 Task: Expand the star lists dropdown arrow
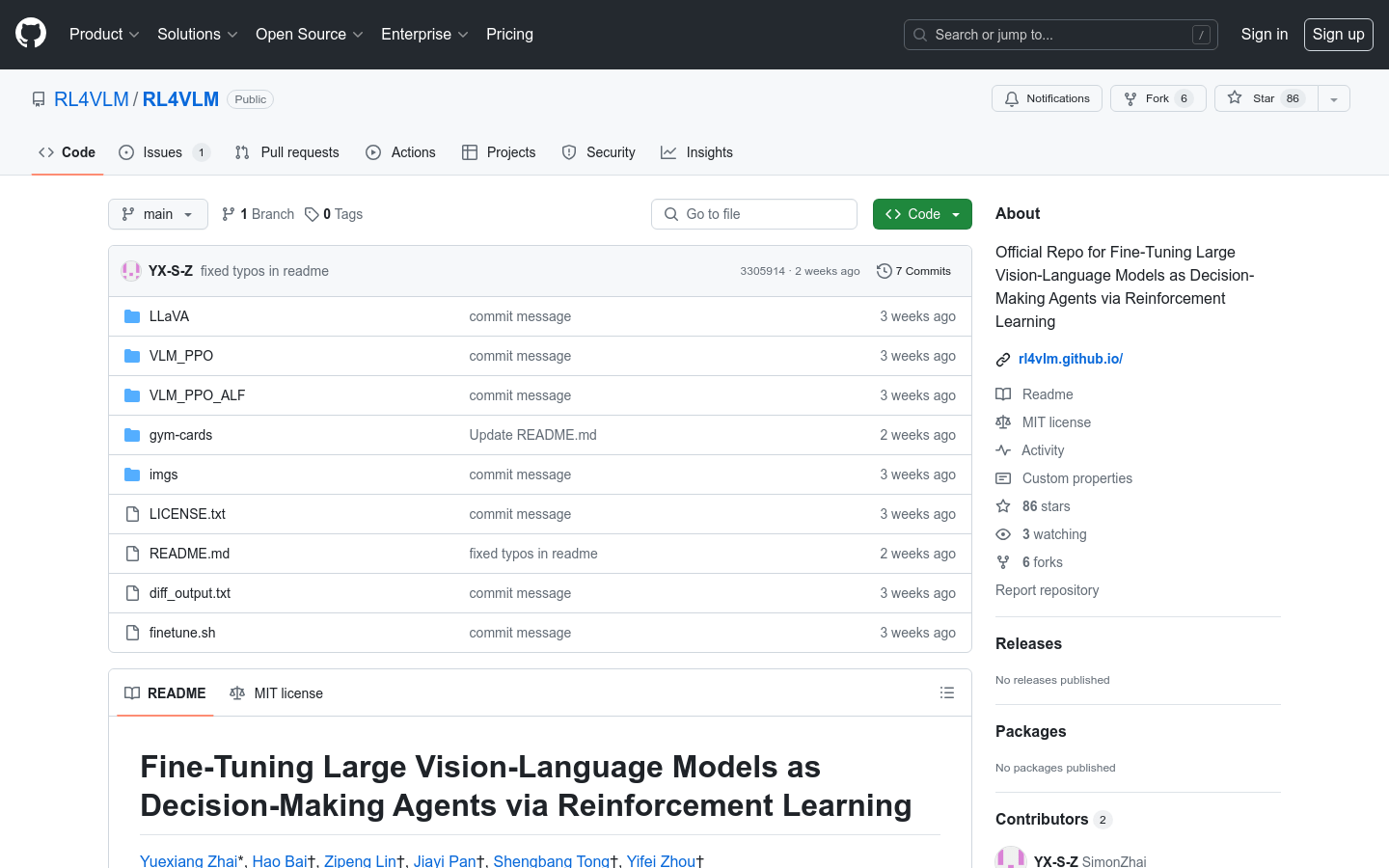pyautogui.click(x=1334, y=98)
